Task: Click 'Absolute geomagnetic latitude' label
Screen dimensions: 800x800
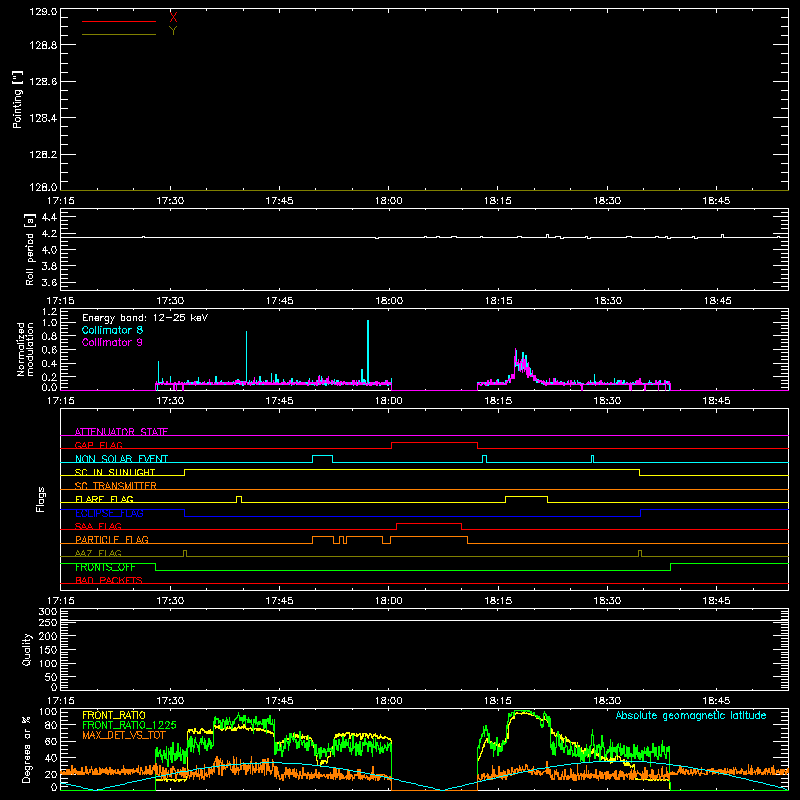Action: point(691,715)
